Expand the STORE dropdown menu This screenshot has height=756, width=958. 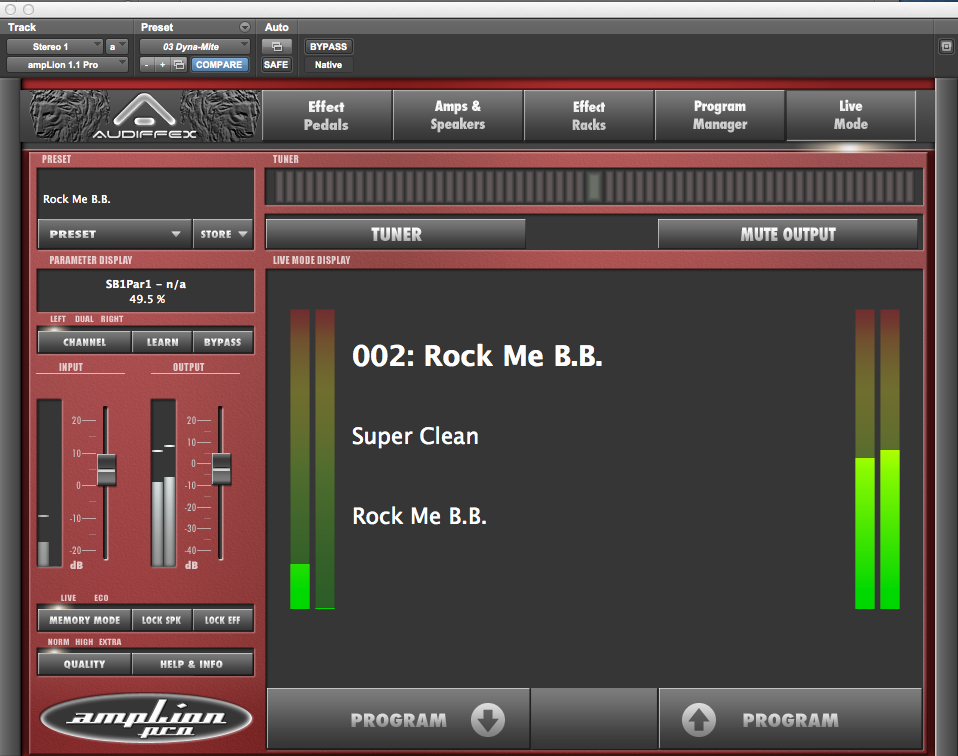click(223, 234)
